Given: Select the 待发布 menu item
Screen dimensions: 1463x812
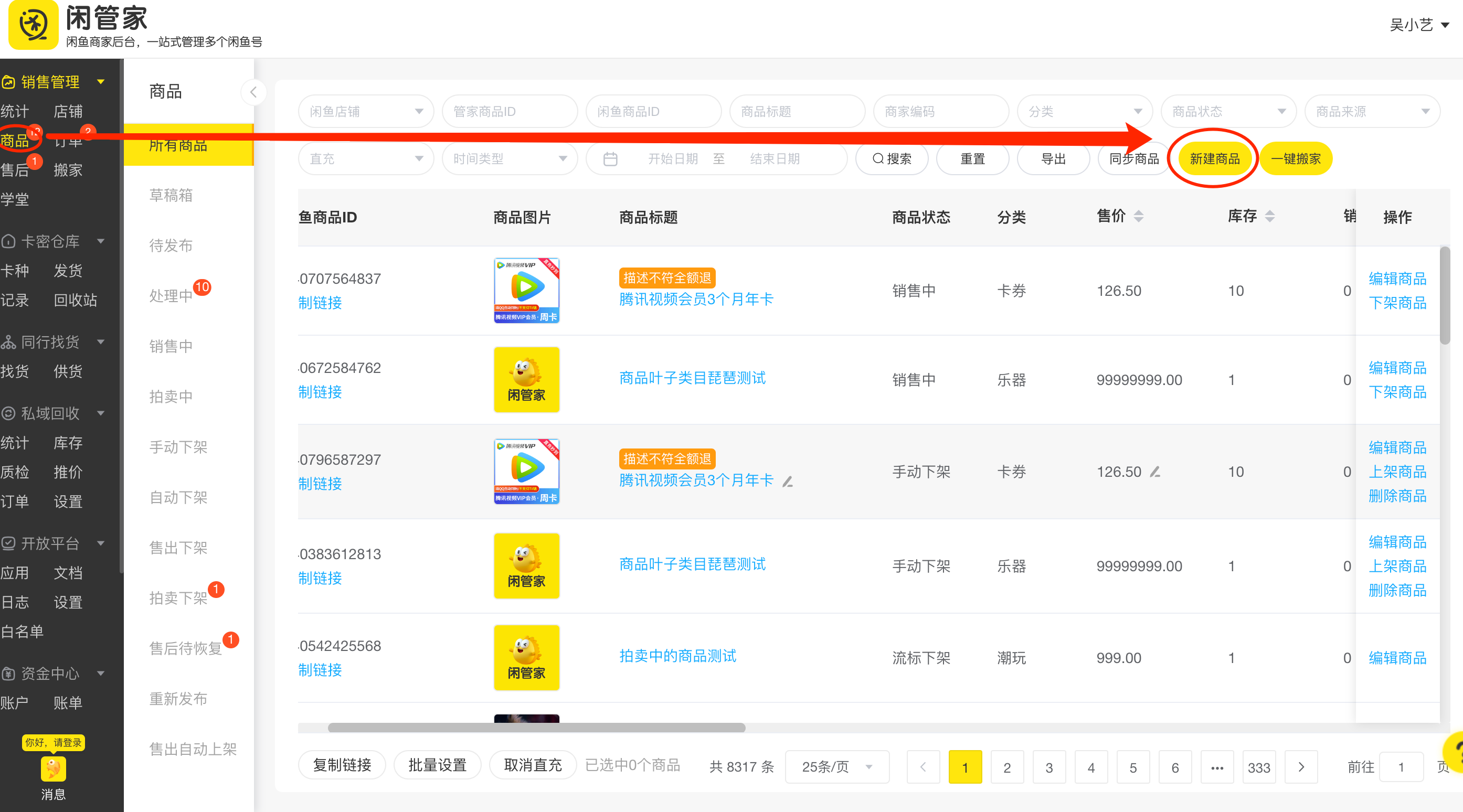Looking at the screenshot, I should click(171, 245).
